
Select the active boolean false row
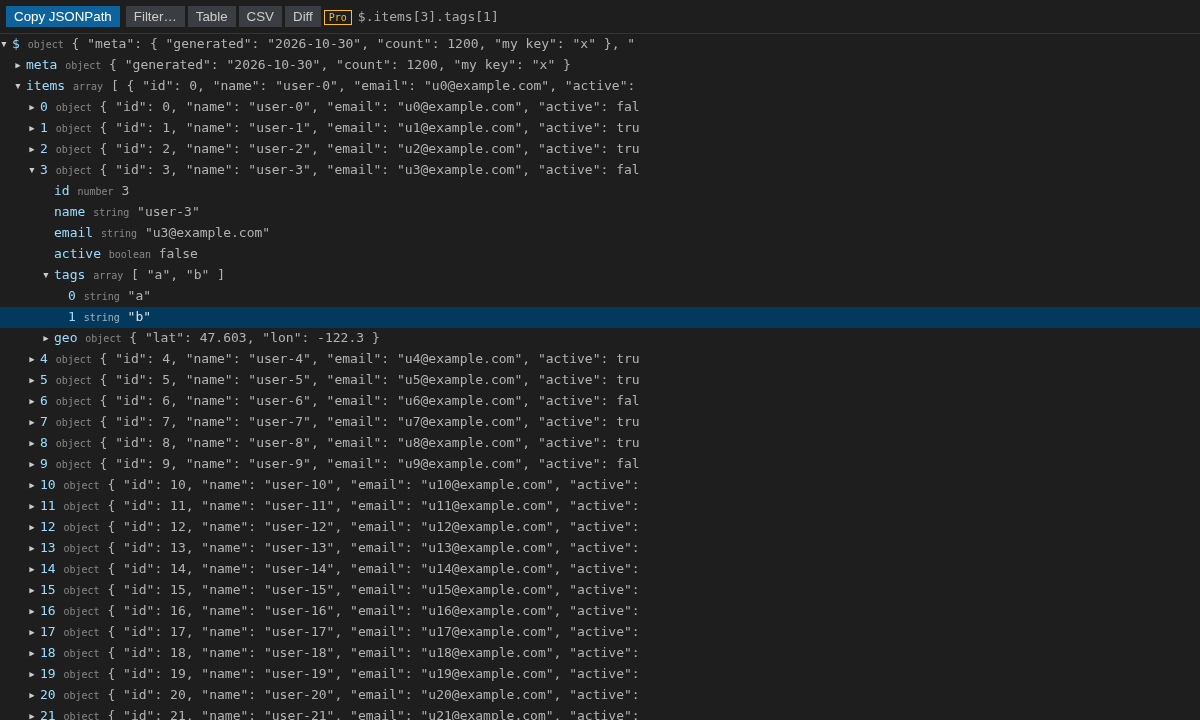click(x=600, y=254)
